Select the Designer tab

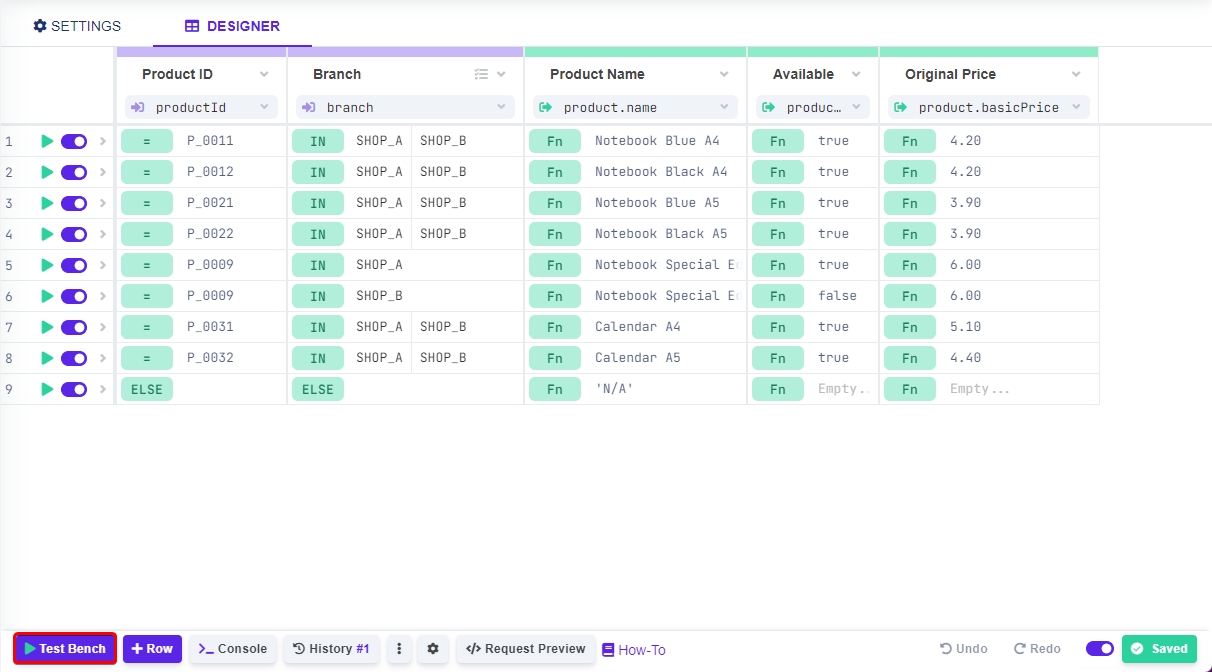coord(232,26)
